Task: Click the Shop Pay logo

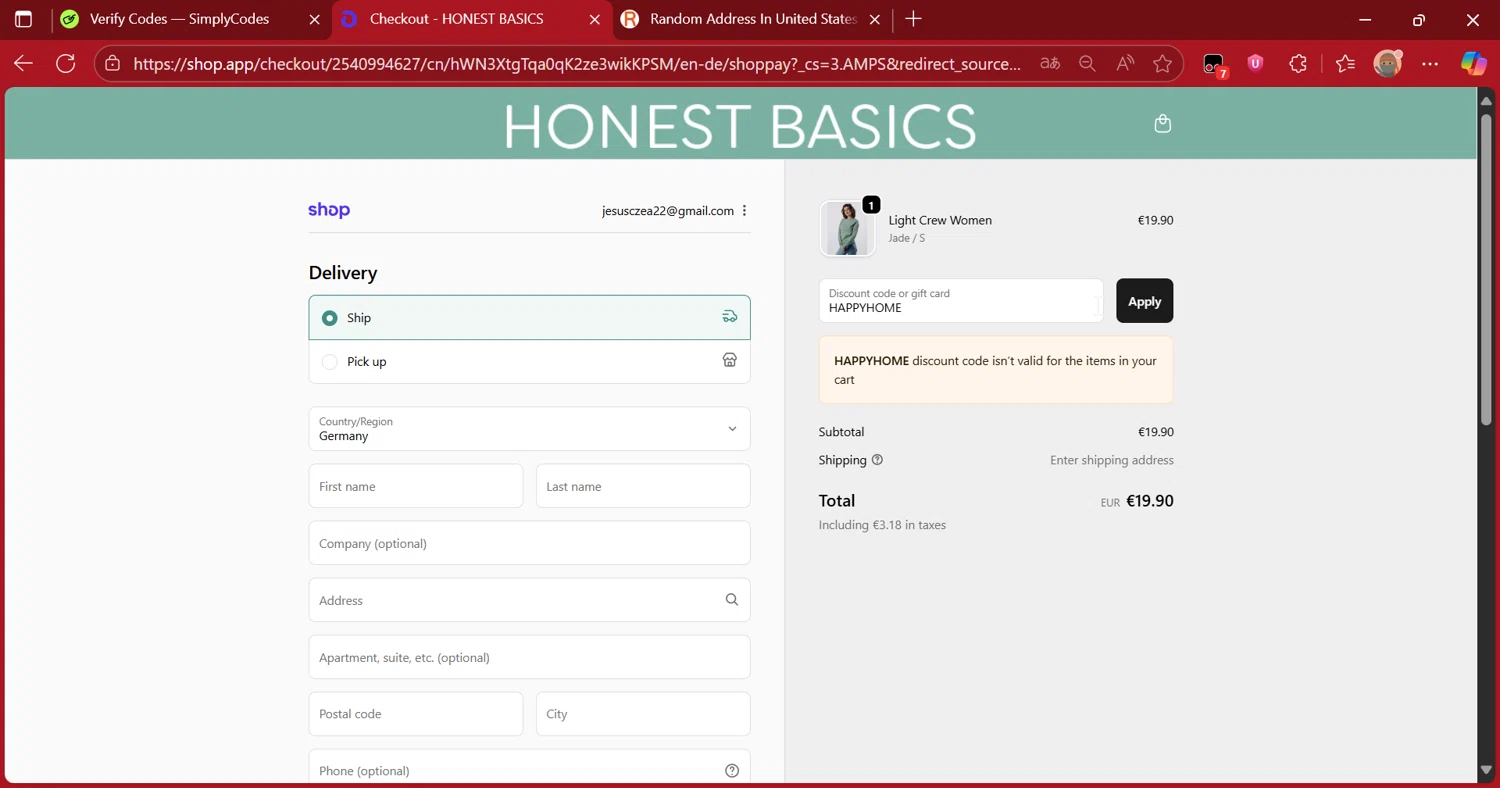Action: click(329, 210)
